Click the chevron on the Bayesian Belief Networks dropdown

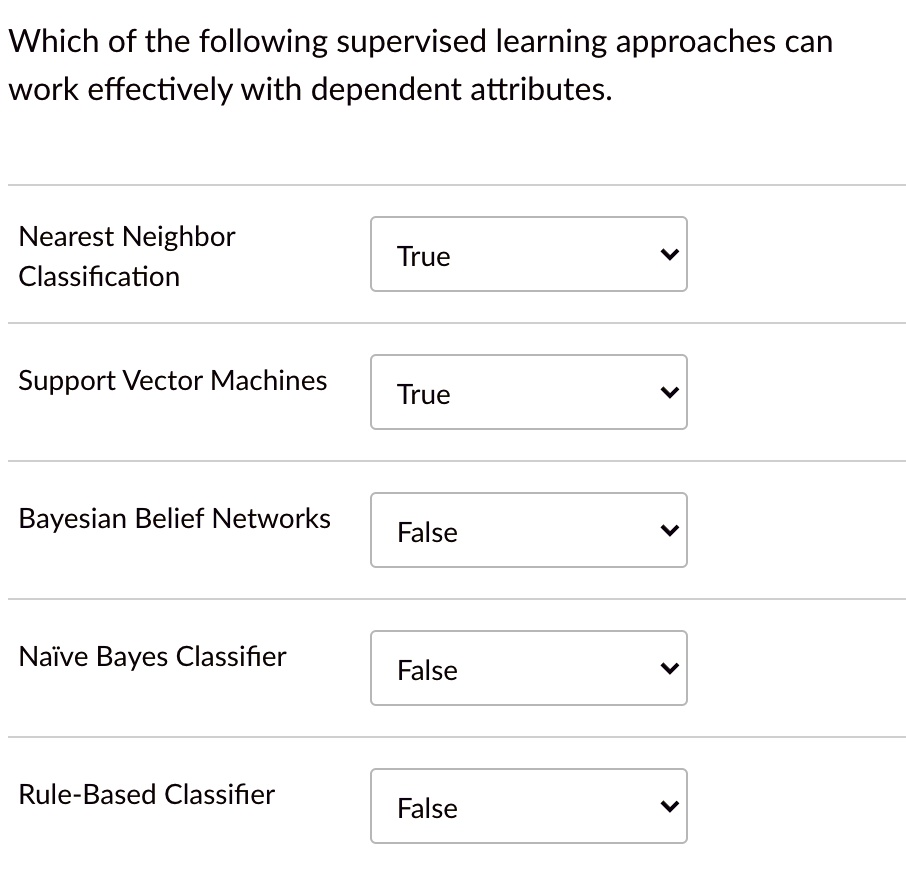pos(669,531)
